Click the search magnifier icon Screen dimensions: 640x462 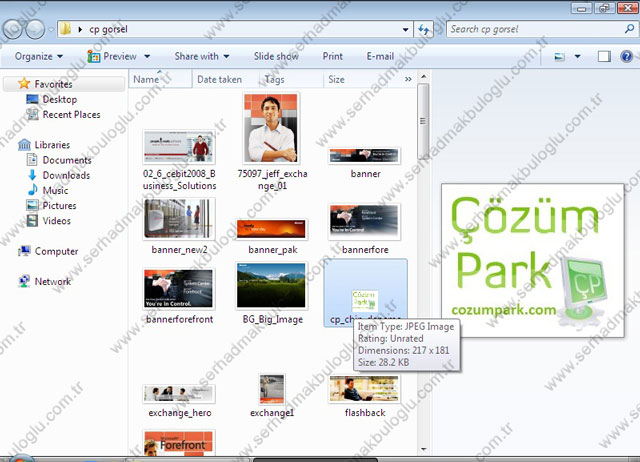(629, 29)
